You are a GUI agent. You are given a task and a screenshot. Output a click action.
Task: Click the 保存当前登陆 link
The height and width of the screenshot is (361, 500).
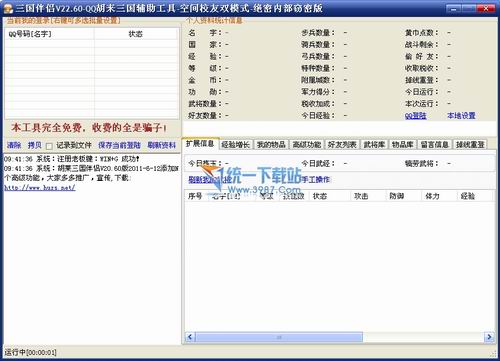119,145
